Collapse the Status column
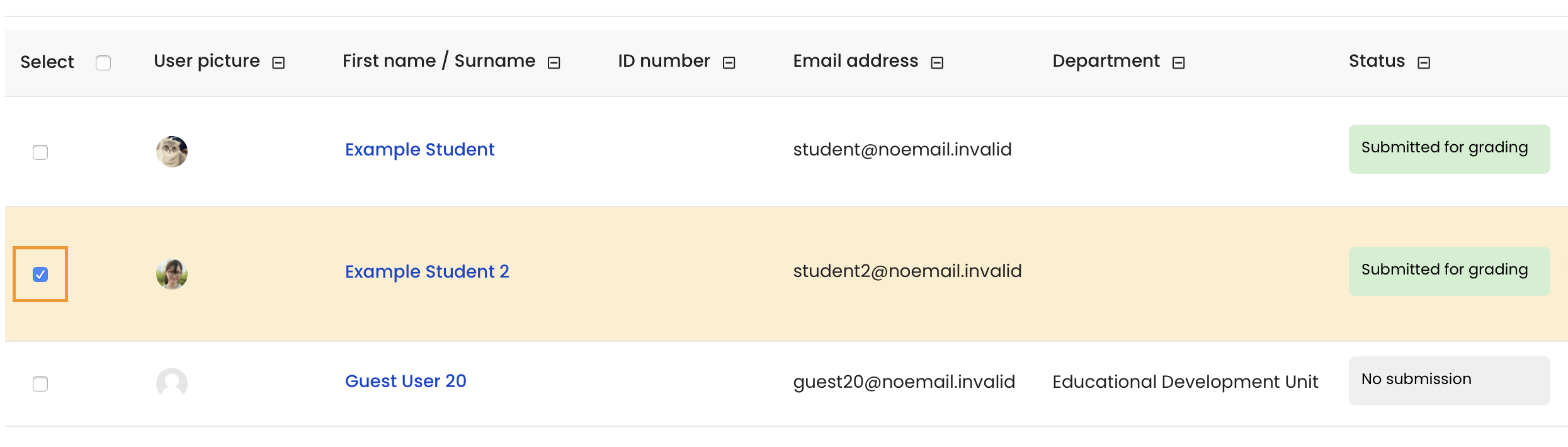1568x447 pixels. pyautogui.click(x=1424, y=62)
